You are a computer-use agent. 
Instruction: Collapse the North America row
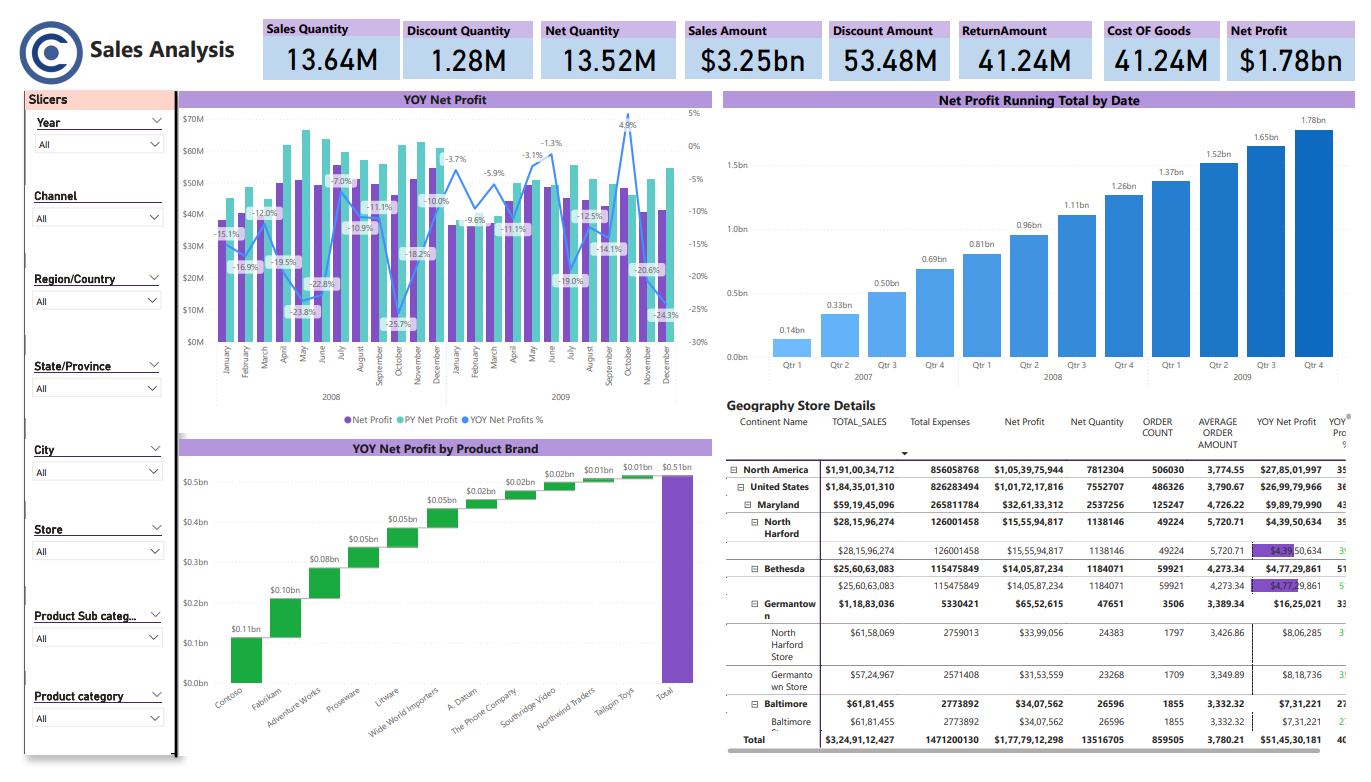(734, 470)
